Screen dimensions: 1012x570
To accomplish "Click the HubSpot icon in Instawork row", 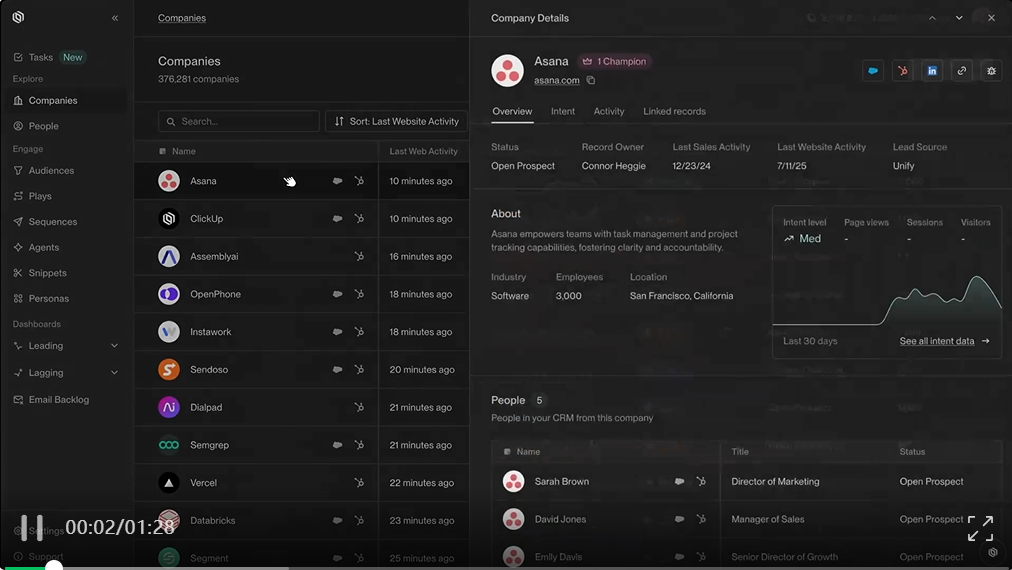I will point(359,332).
